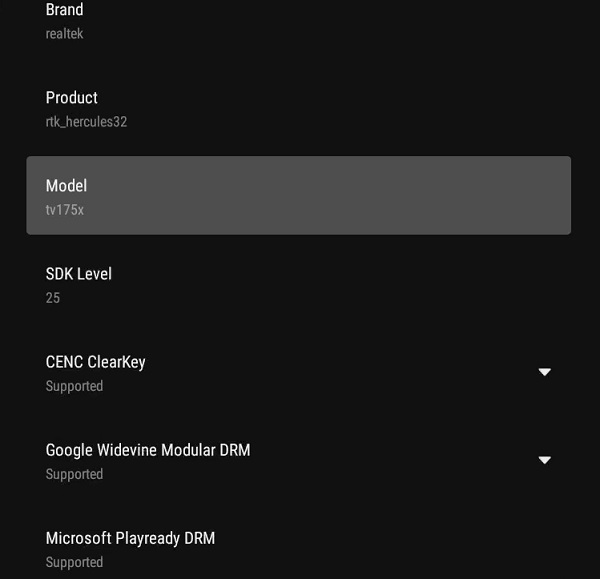The height and width of the screenshot is (579, 600).
Task: Select the Brand heading
Action: 64,9
